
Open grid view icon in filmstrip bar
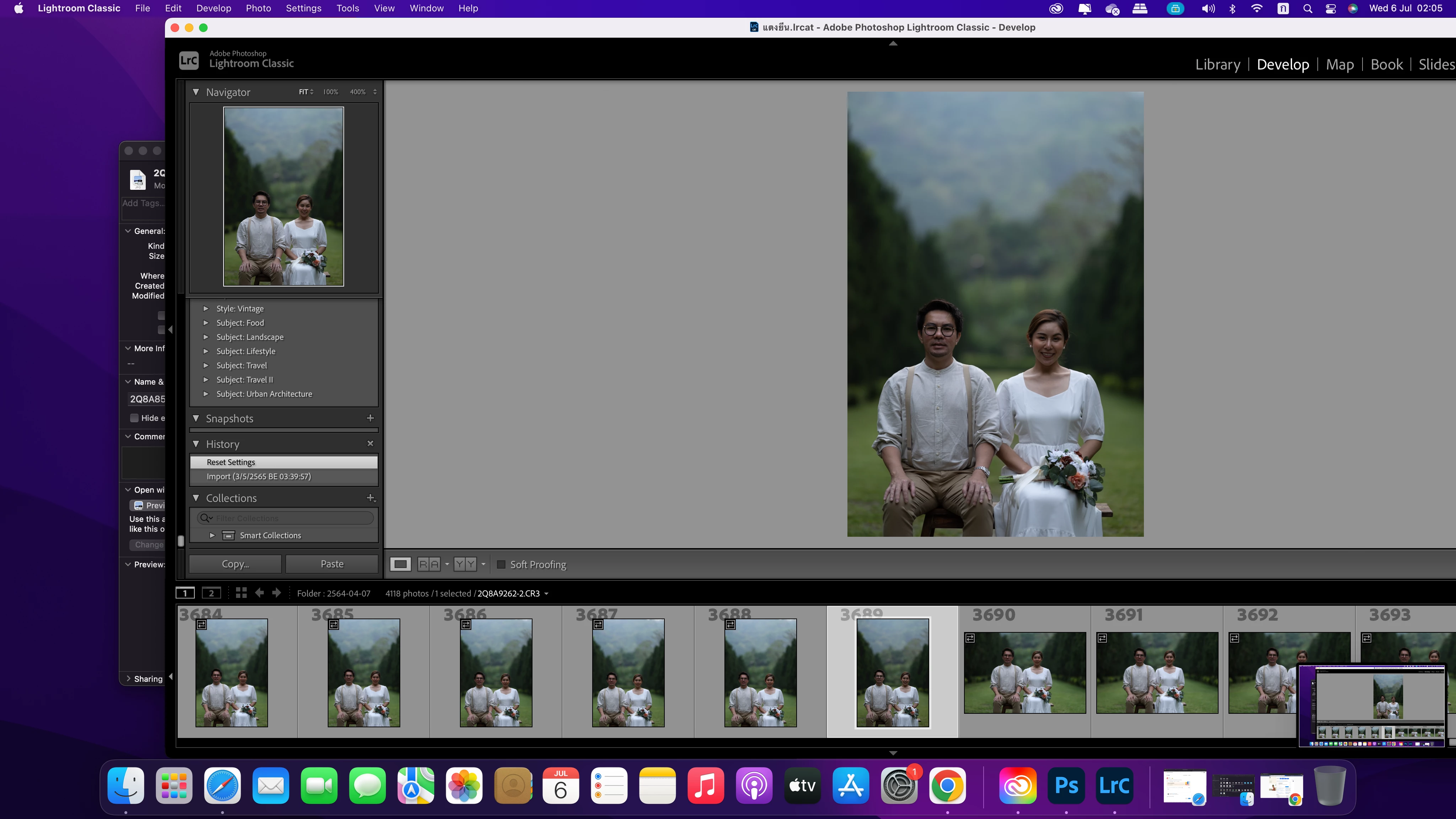click(x=241, y=593)
